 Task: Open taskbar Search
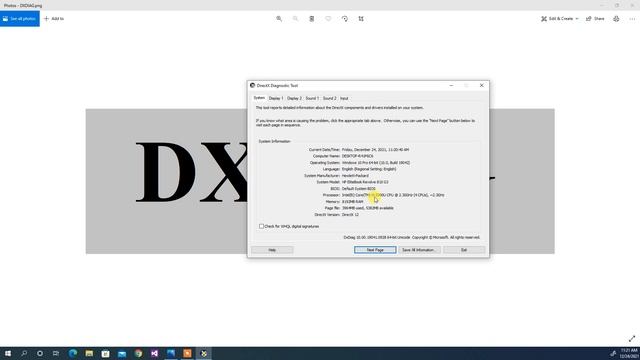(x=24, y=353)
